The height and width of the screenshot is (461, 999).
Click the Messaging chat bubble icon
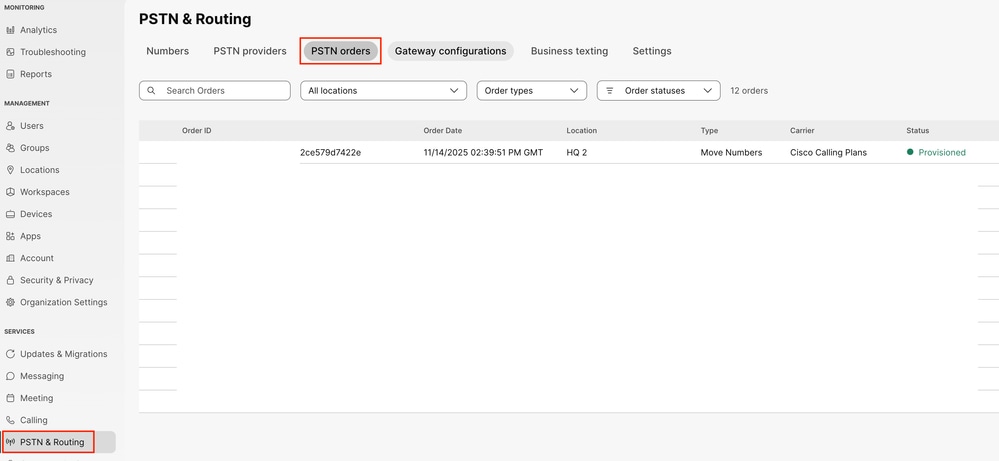click(x=10, y=376)
